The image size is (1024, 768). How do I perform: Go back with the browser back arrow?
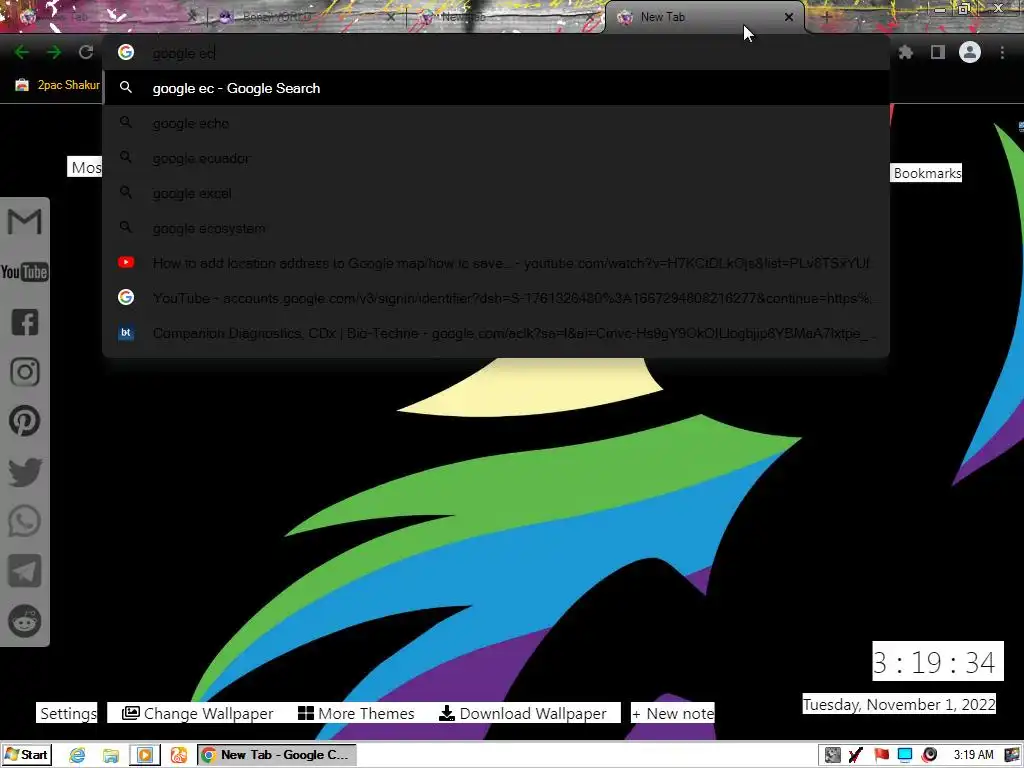tap(22, 52)
